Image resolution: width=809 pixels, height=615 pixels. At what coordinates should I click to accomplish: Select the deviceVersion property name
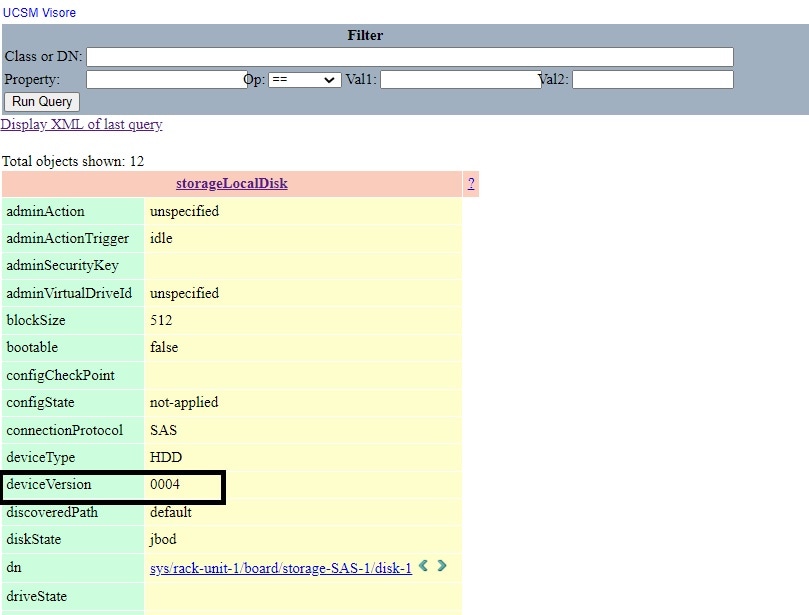pyautogui.click(x=48, y=484)
